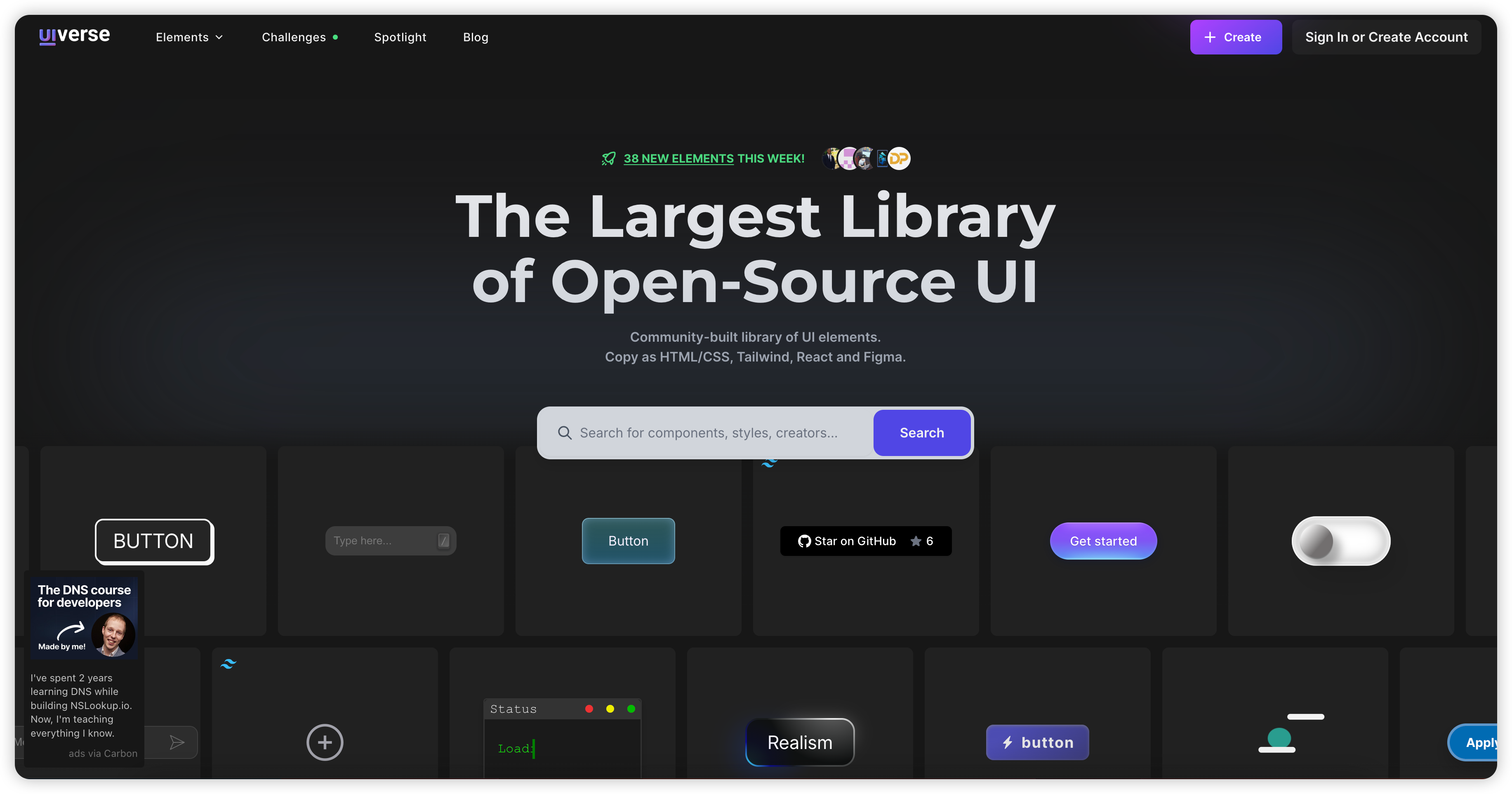The height and width of the screenshot is (794, 1512).
Task: Click the DP contributor avatar
Action: [x=899, y=158]
